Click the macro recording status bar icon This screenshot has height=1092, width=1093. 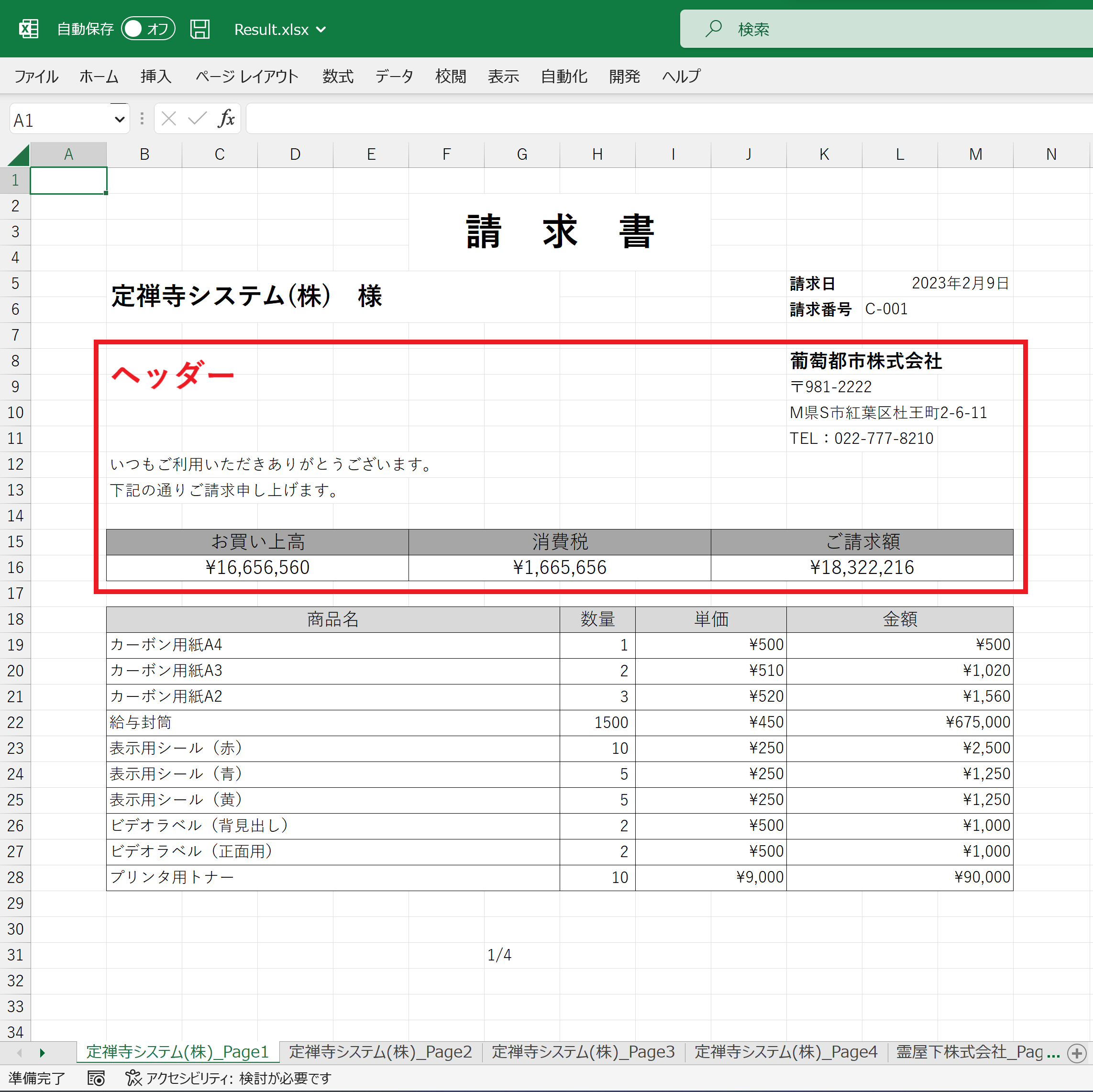(96, 1079)
